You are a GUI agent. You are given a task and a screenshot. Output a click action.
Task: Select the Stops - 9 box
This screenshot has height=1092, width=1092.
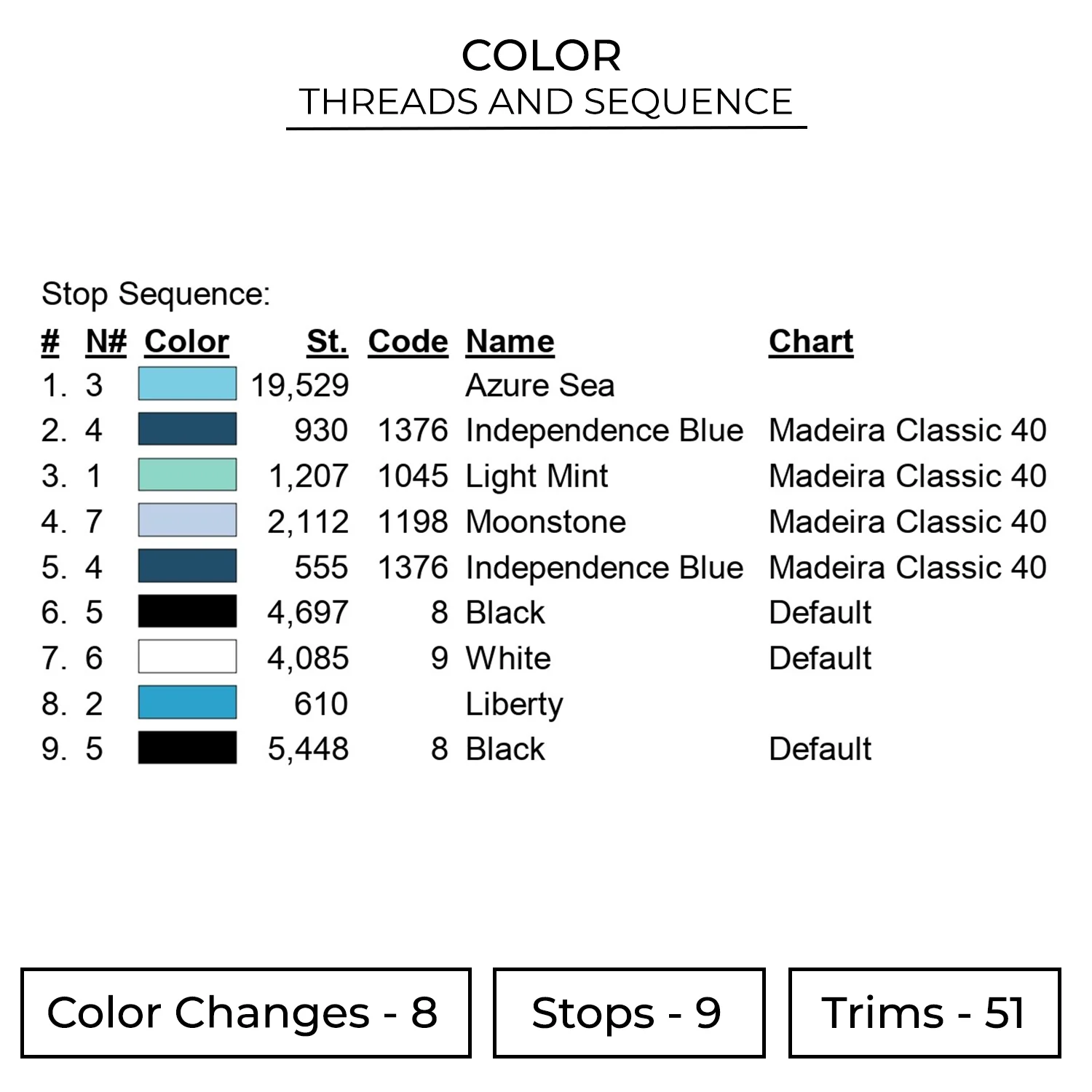point(628,1013)
